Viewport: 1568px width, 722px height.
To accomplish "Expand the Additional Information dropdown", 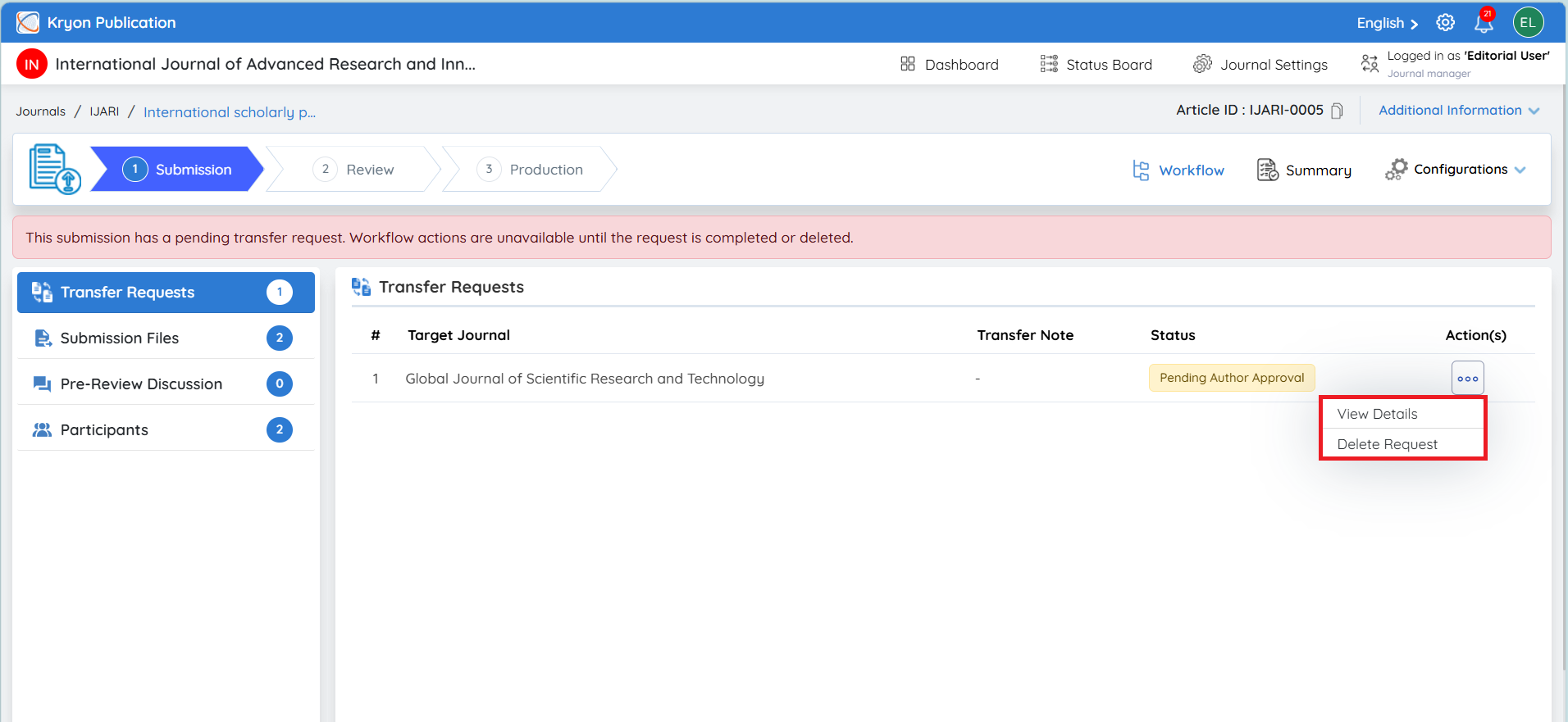I will pos(1459,111).
